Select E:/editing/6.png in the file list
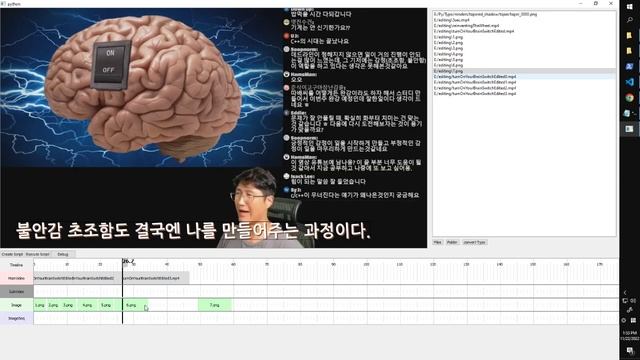 pyautogui.click(x=524, y=65)
